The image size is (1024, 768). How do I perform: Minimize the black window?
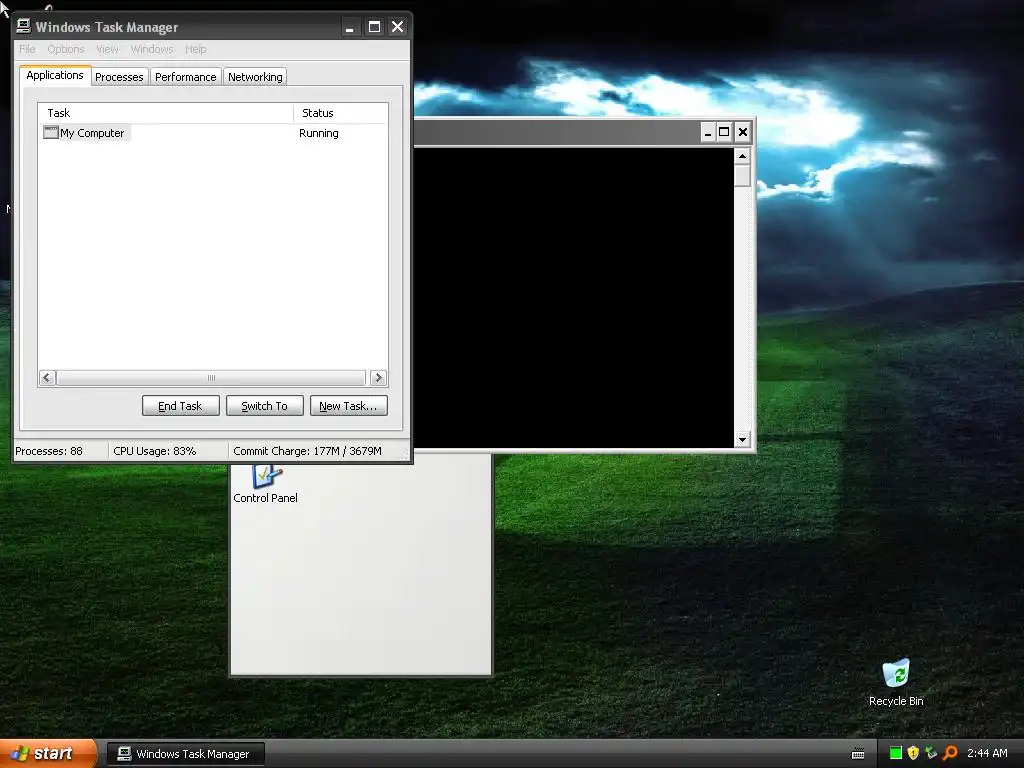click(708, 133)
